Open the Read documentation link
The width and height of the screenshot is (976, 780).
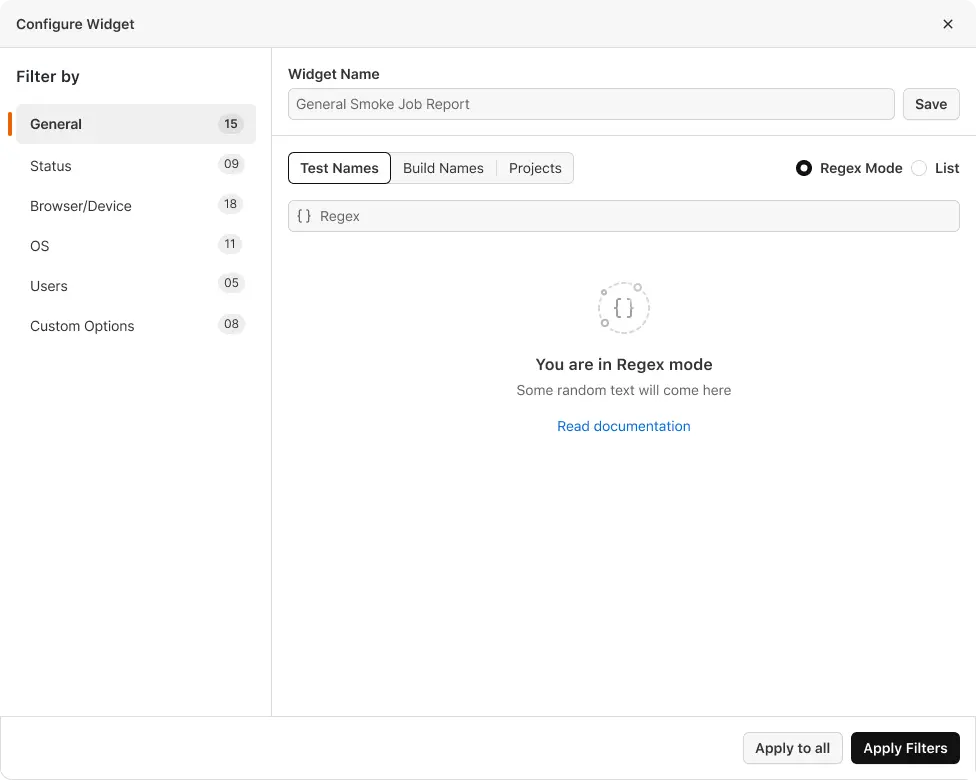[x=624, y=426]
